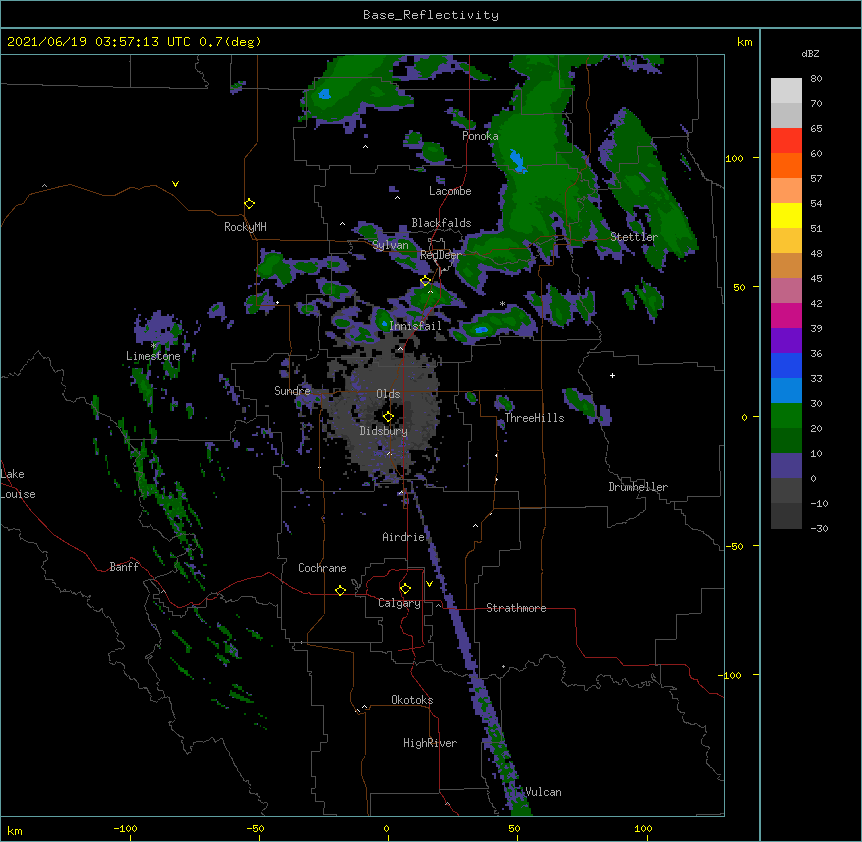Select the yellow diamond between Olds and Didsbury
Screen dimensions: 862x842
[388, 416]
